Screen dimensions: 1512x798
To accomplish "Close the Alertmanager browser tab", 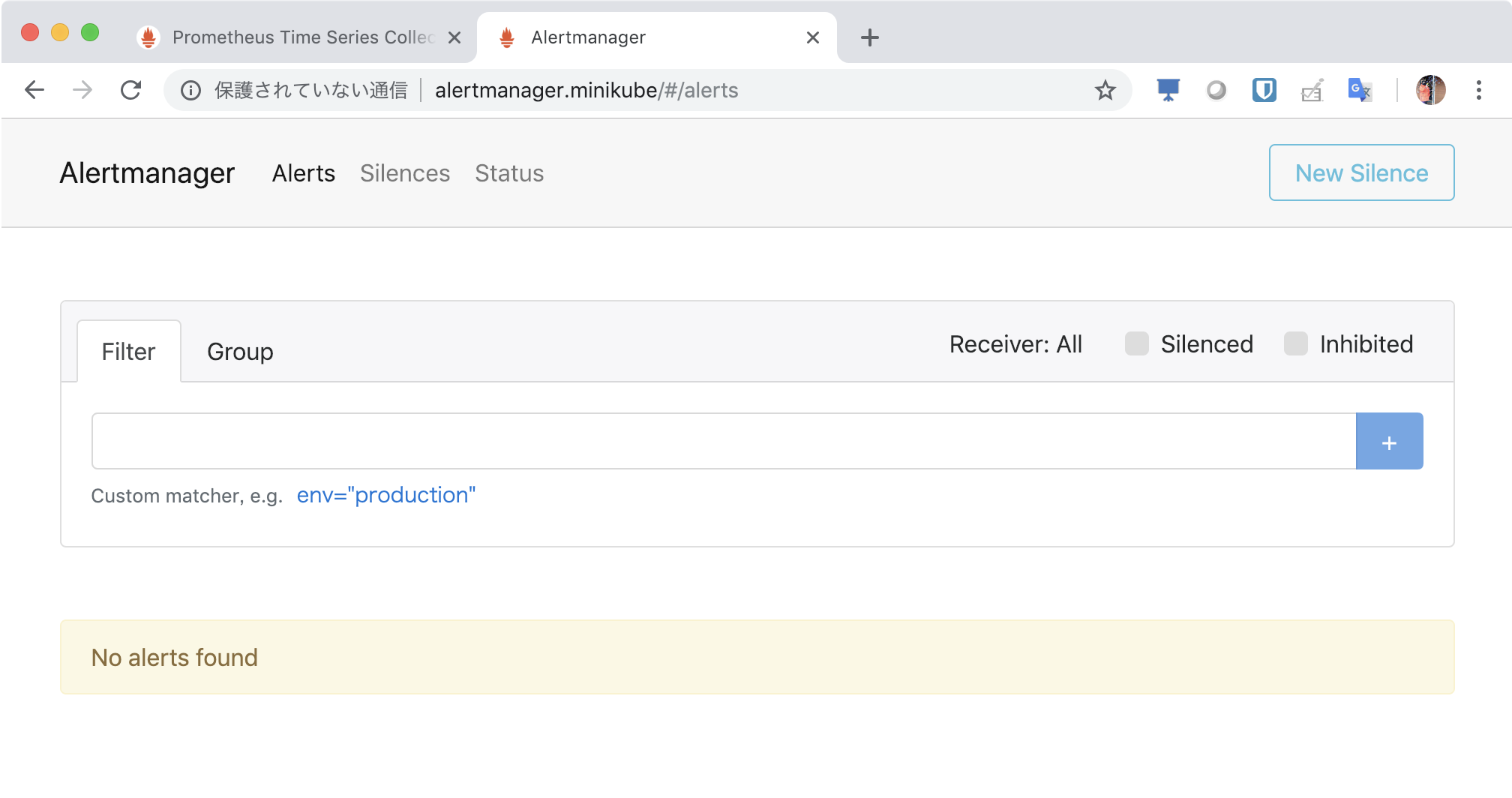I will [x=812, y=37].
